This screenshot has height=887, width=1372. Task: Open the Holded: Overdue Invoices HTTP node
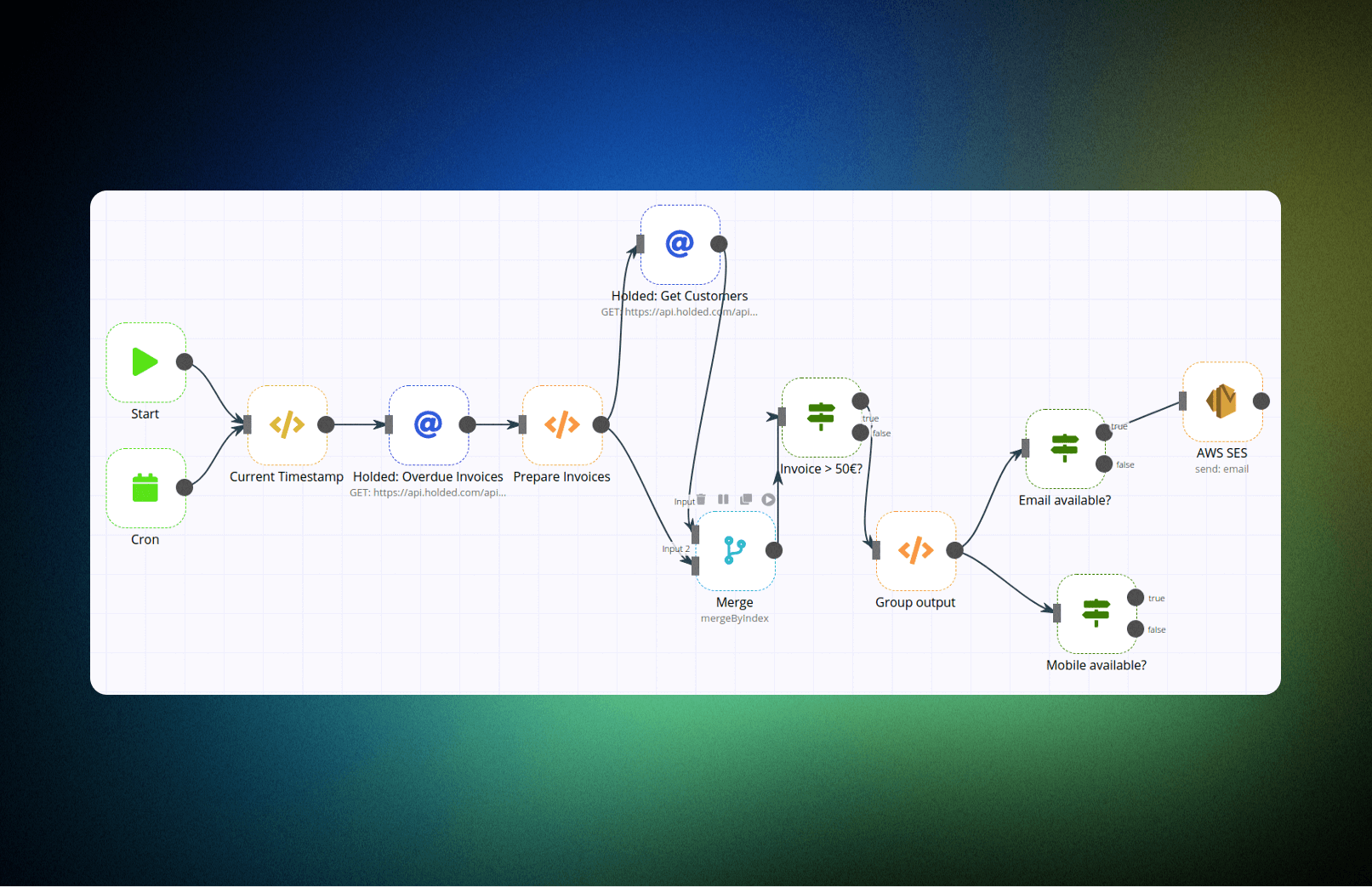[x=429, y=424]
